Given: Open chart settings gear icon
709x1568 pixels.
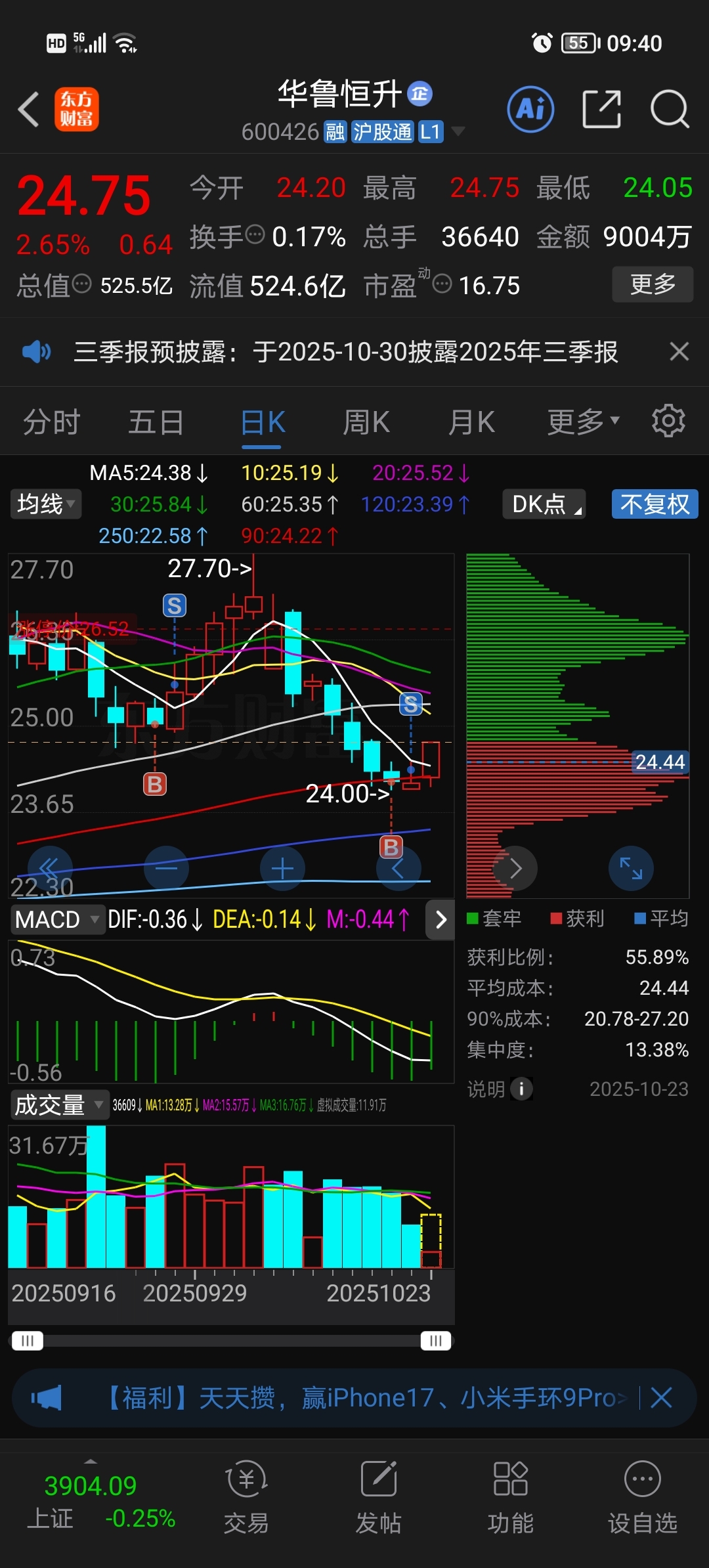Looking at the screenshot, I should click(x=668, y=421).
